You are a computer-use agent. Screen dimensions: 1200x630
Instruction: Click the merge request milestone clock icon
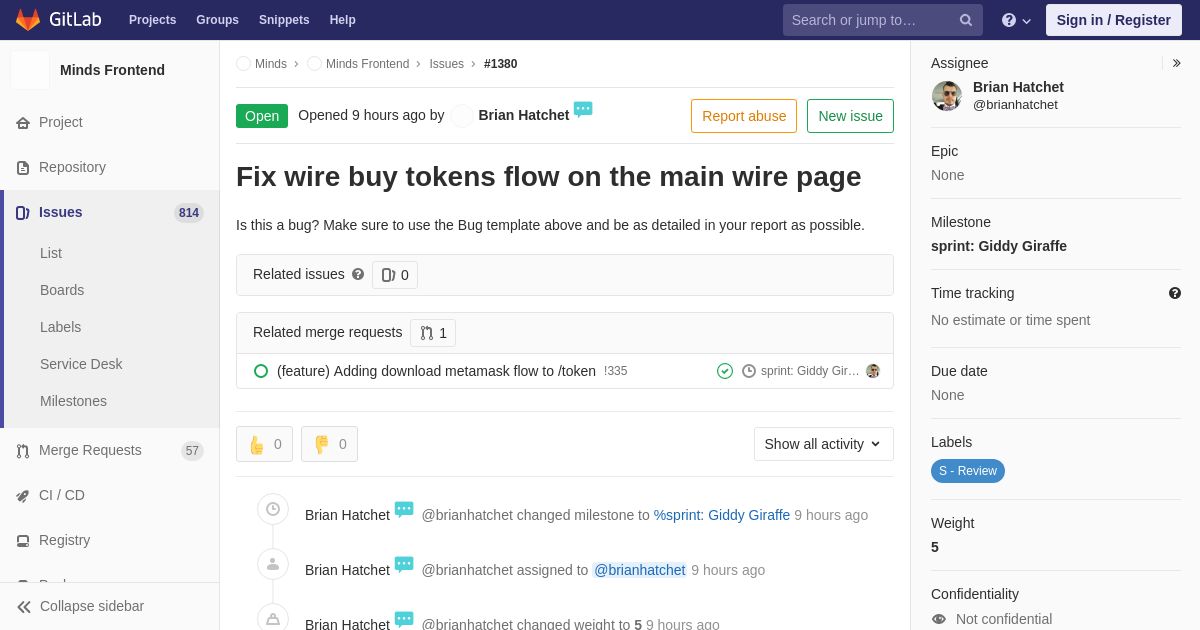749,371
